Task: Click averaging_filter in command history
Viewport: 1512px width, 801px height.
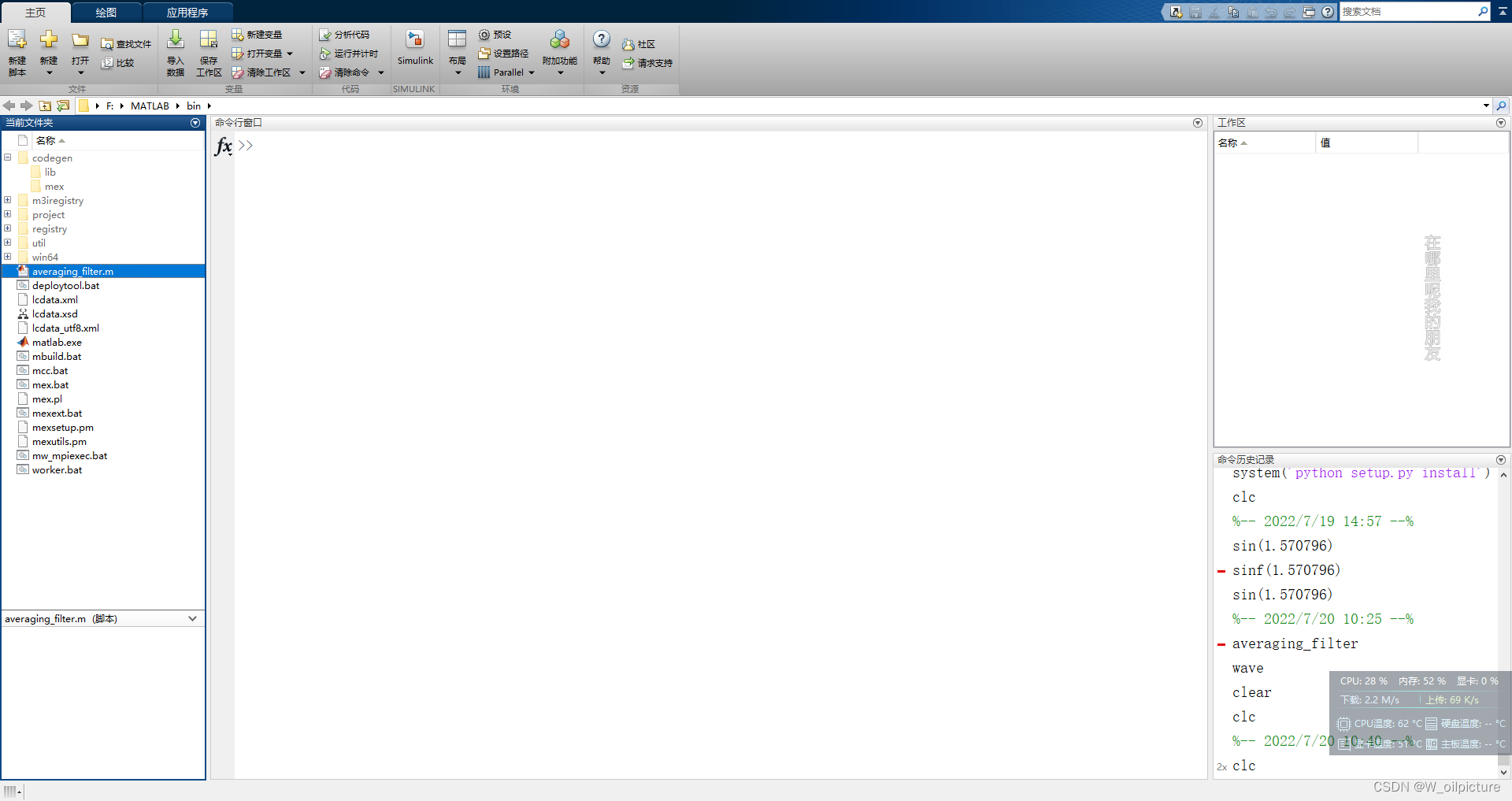Action: (x=1295, y=643)
